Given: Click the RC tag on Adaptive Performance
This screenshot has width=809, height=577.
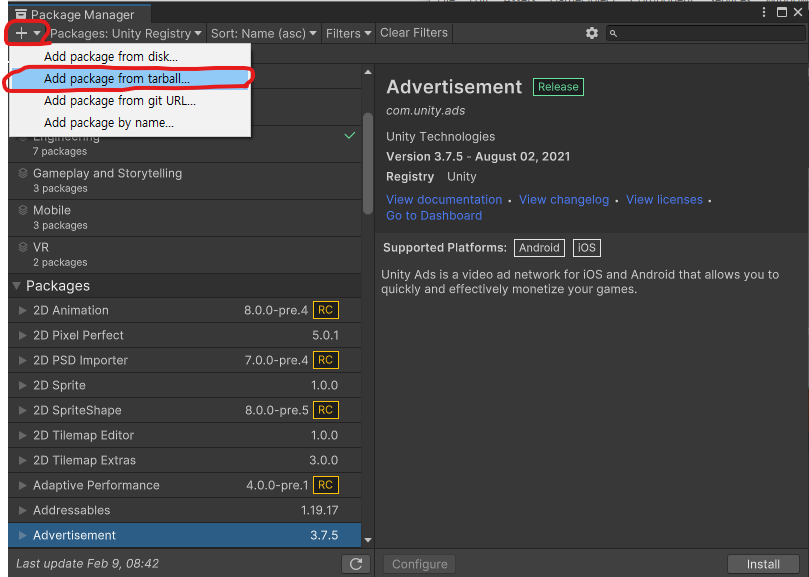Looking at the screenshot, I should pyautogui.click(x=326, y=485).
